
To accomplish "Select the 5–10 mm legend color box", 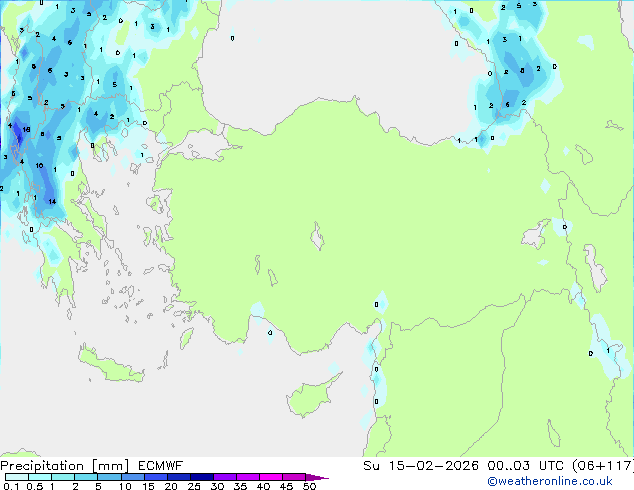I will click(109, 477).
